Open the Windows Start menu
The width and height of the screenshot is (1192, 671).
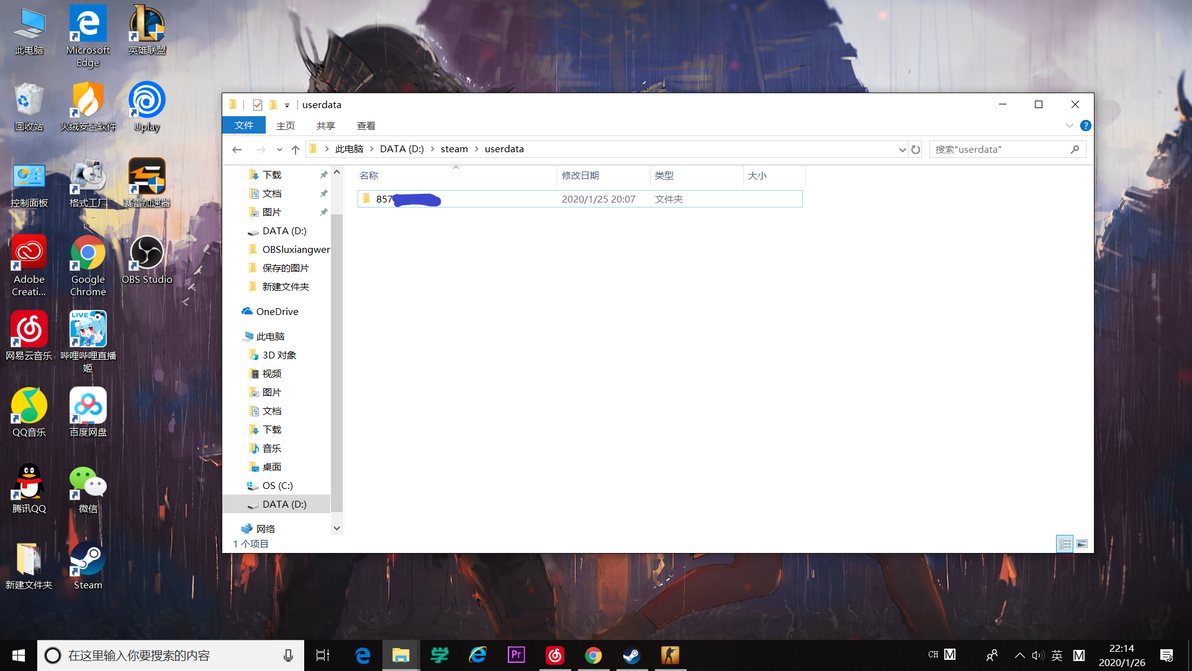18,655
